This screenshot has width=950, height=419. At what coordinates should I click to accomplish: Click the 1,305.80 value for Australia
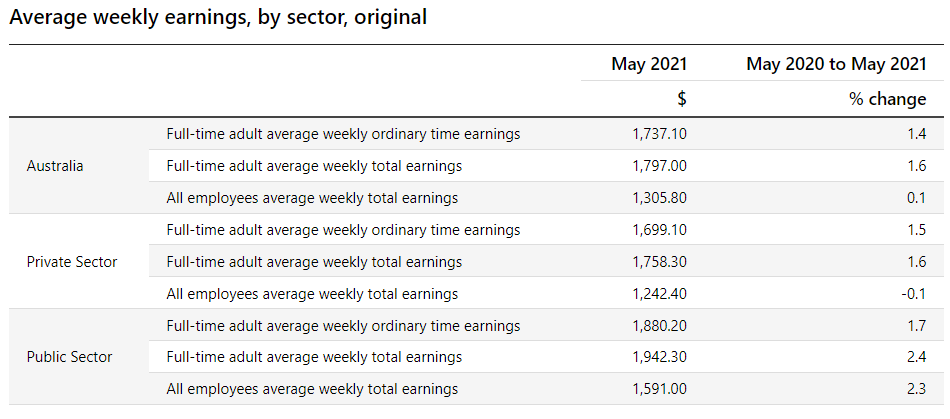660,198
